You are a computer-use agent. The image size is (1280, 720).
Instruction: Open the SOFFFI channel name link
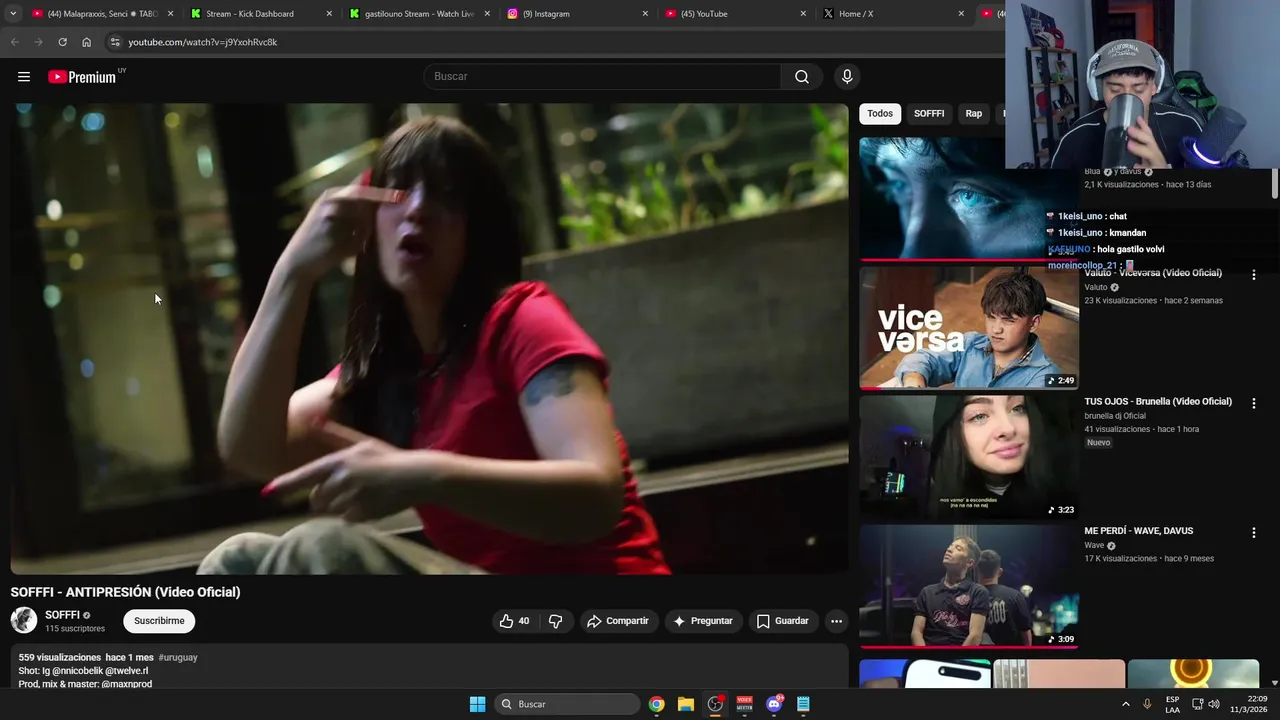[62, 615]
